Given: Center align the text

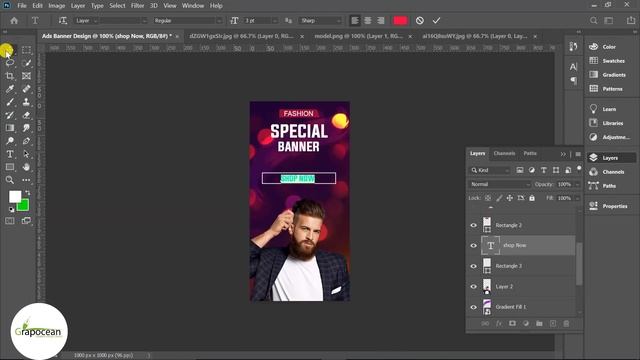Looking at the screenshot, I should [x=368, y=20].
